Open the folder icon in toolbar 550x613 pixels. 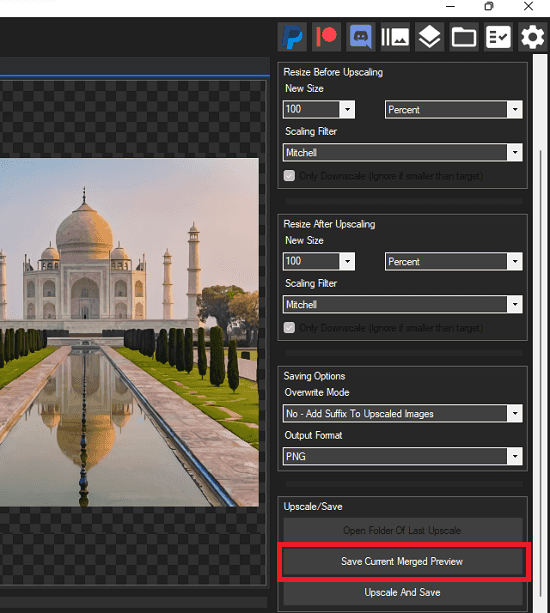click(464, 37)
